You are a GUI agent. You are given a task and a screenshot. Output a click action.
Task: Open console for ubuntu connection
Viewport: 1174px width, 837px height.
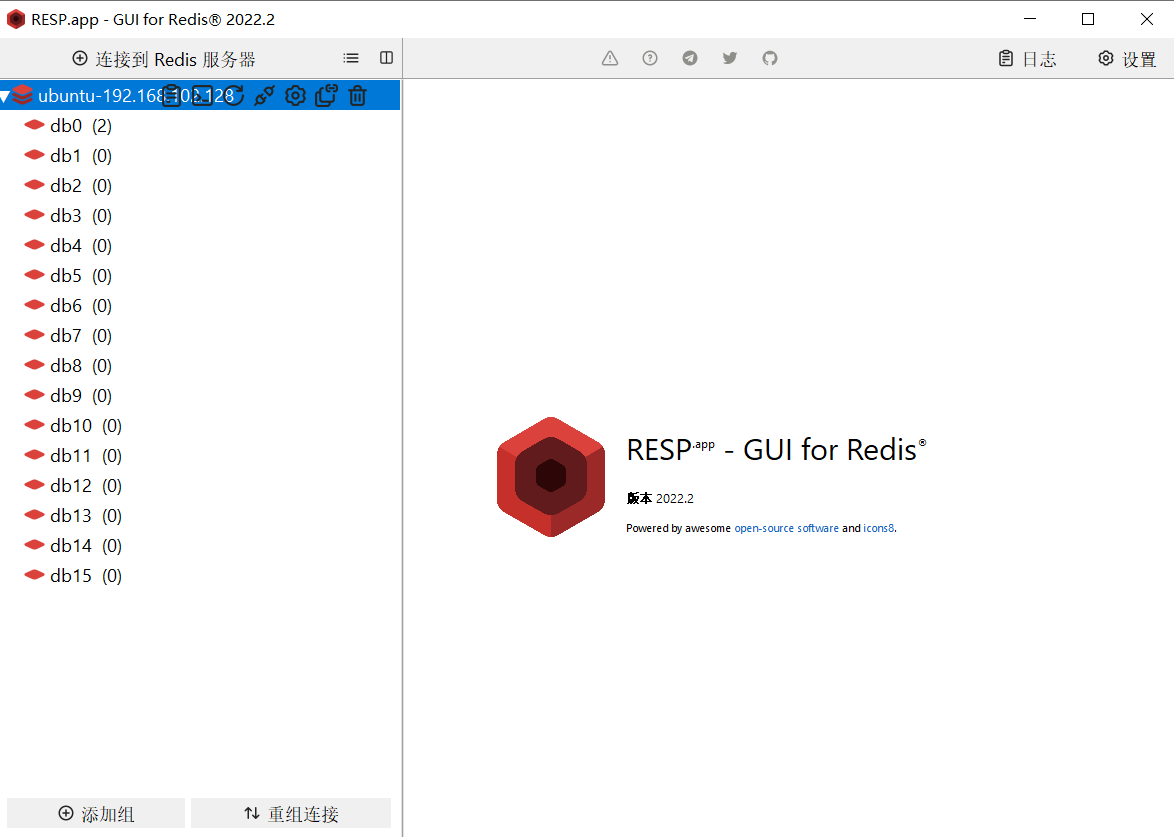pyautogui.click(x=202, y=96)
